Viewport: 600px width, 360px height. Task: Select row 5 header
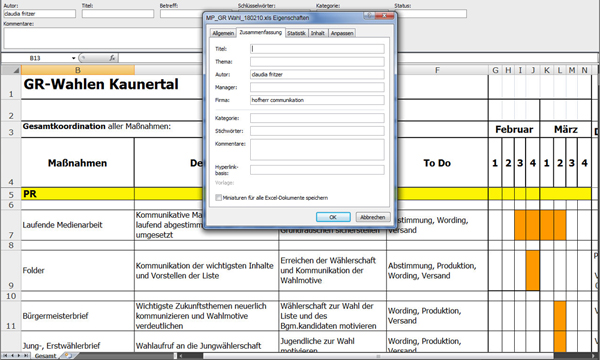pos(11,194)
